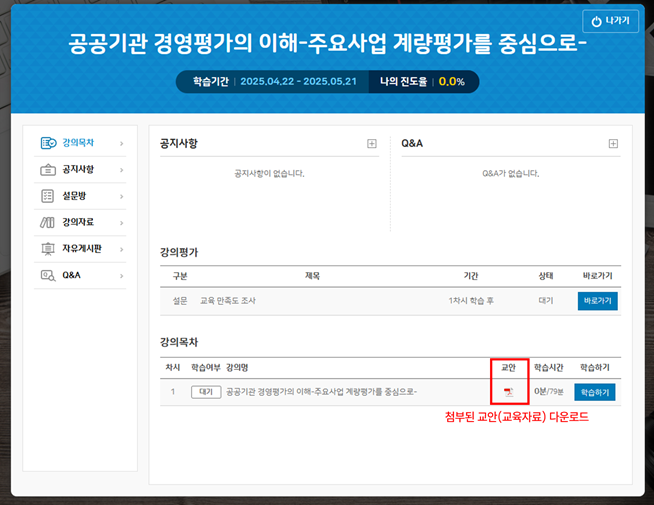The image size is (654, 505).
Task: Click the Q&A sidebar magnifier icon
Action: [48, 274]
